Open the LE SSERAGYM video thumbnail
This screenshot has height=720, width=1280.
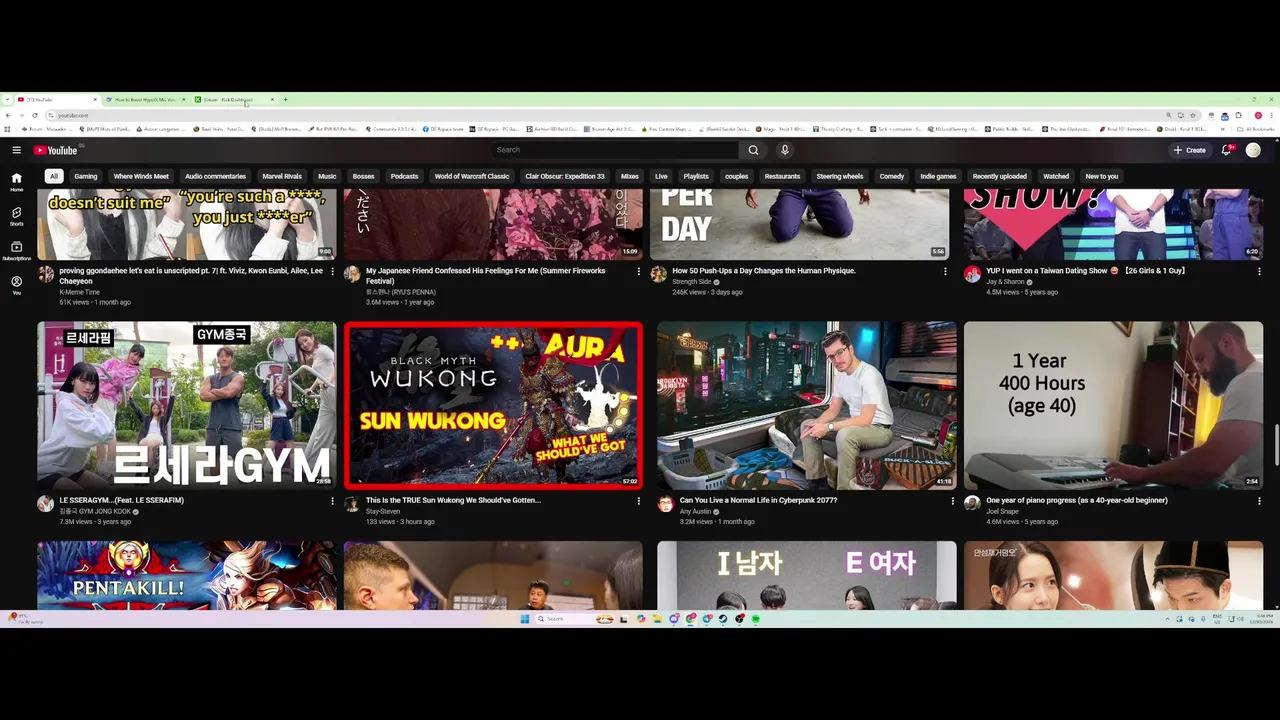click(187, 405)
